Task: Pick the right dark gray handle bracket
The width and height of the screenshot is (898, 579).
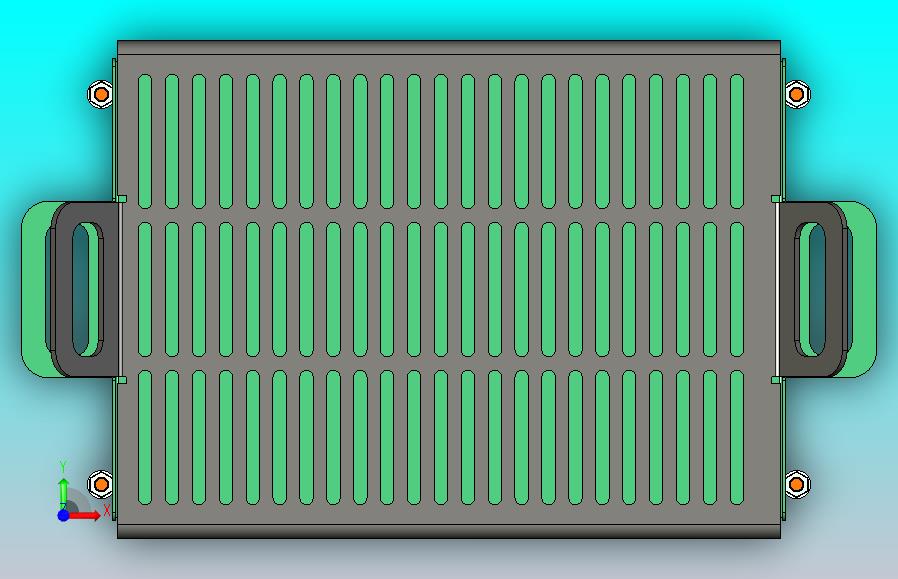Action: click(786, 289)
